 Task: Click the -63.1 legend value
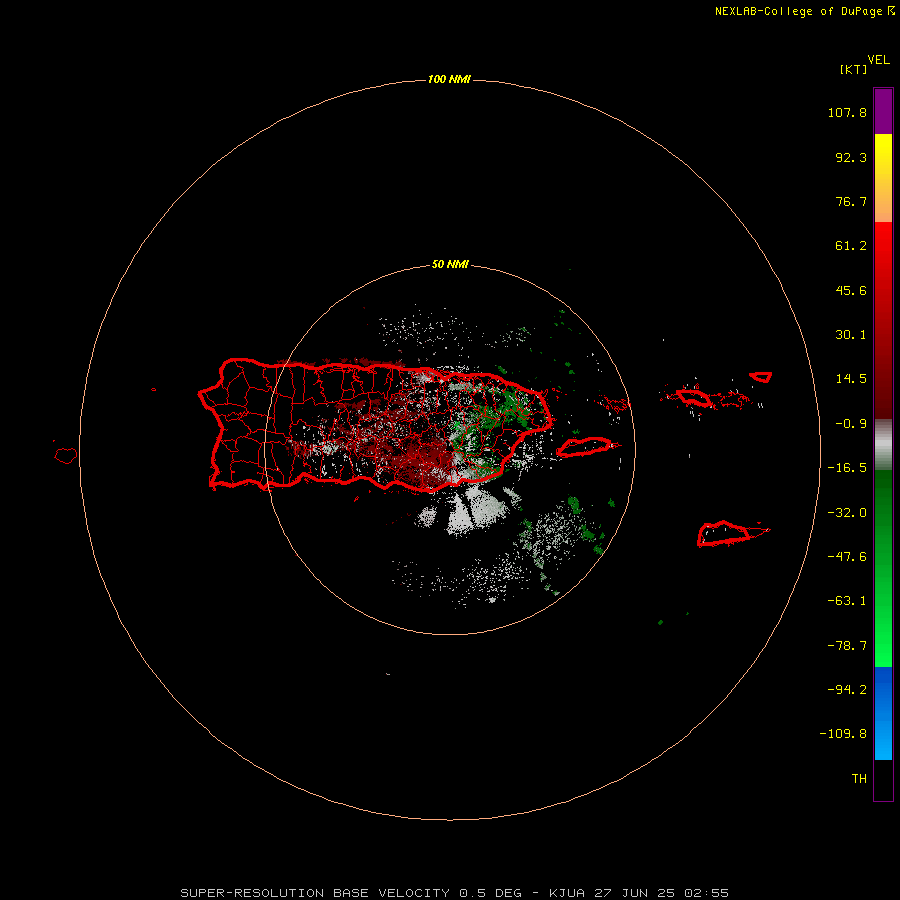(847, 601)
